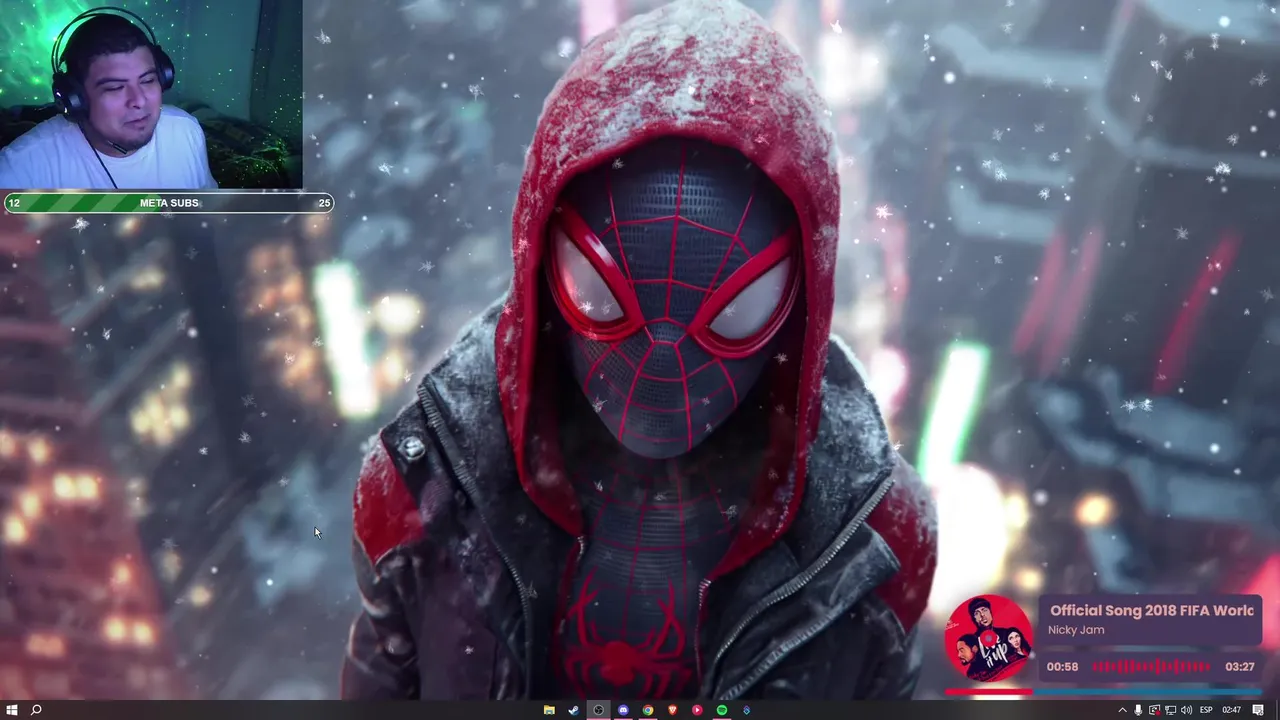Click the screen recording tray icon
The height and width of the screenshot is (720, 1280).
pos(1154,710)
